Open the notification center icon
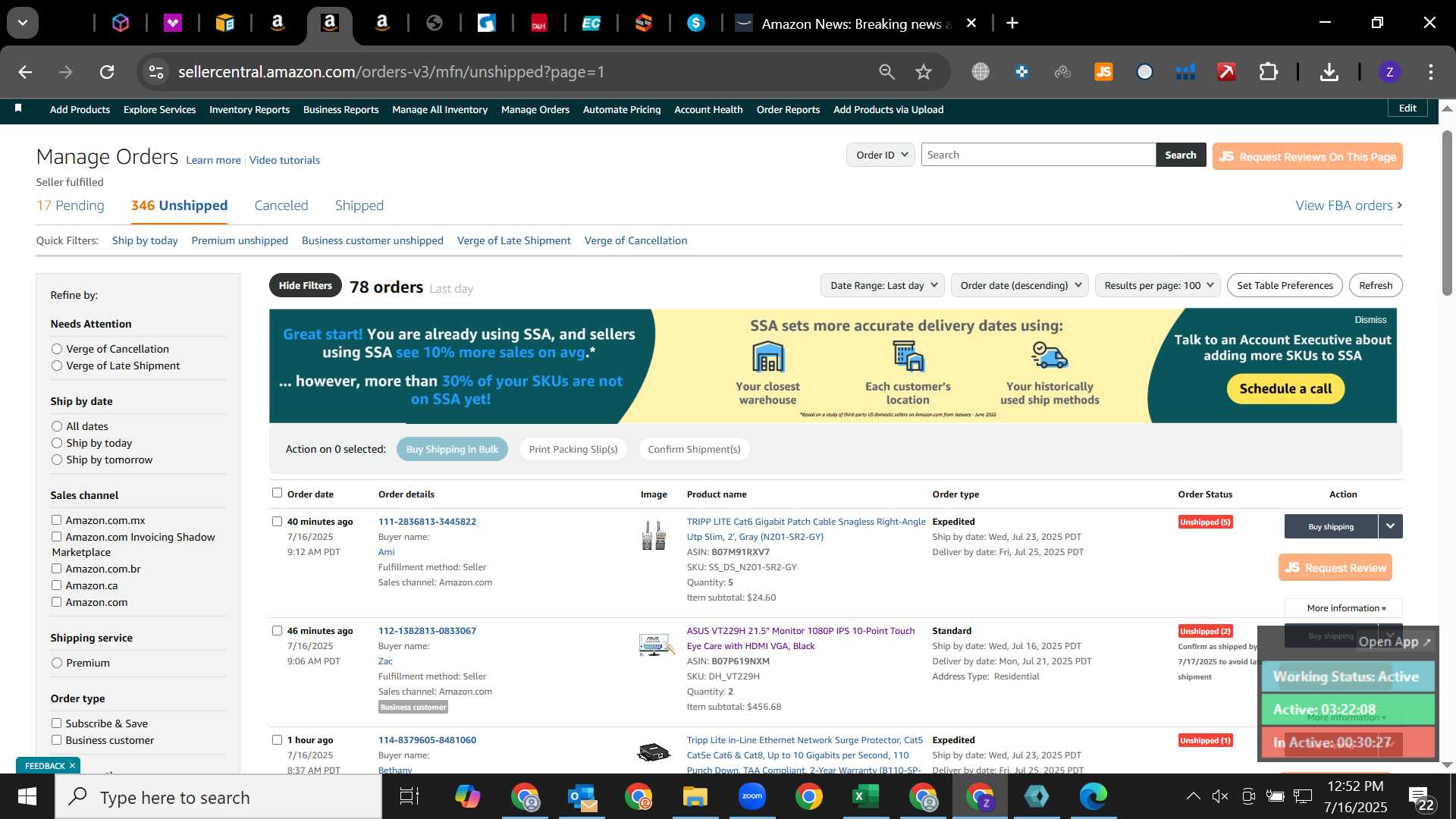Viewport: 1456px width, 819px height. point(1421,798)
